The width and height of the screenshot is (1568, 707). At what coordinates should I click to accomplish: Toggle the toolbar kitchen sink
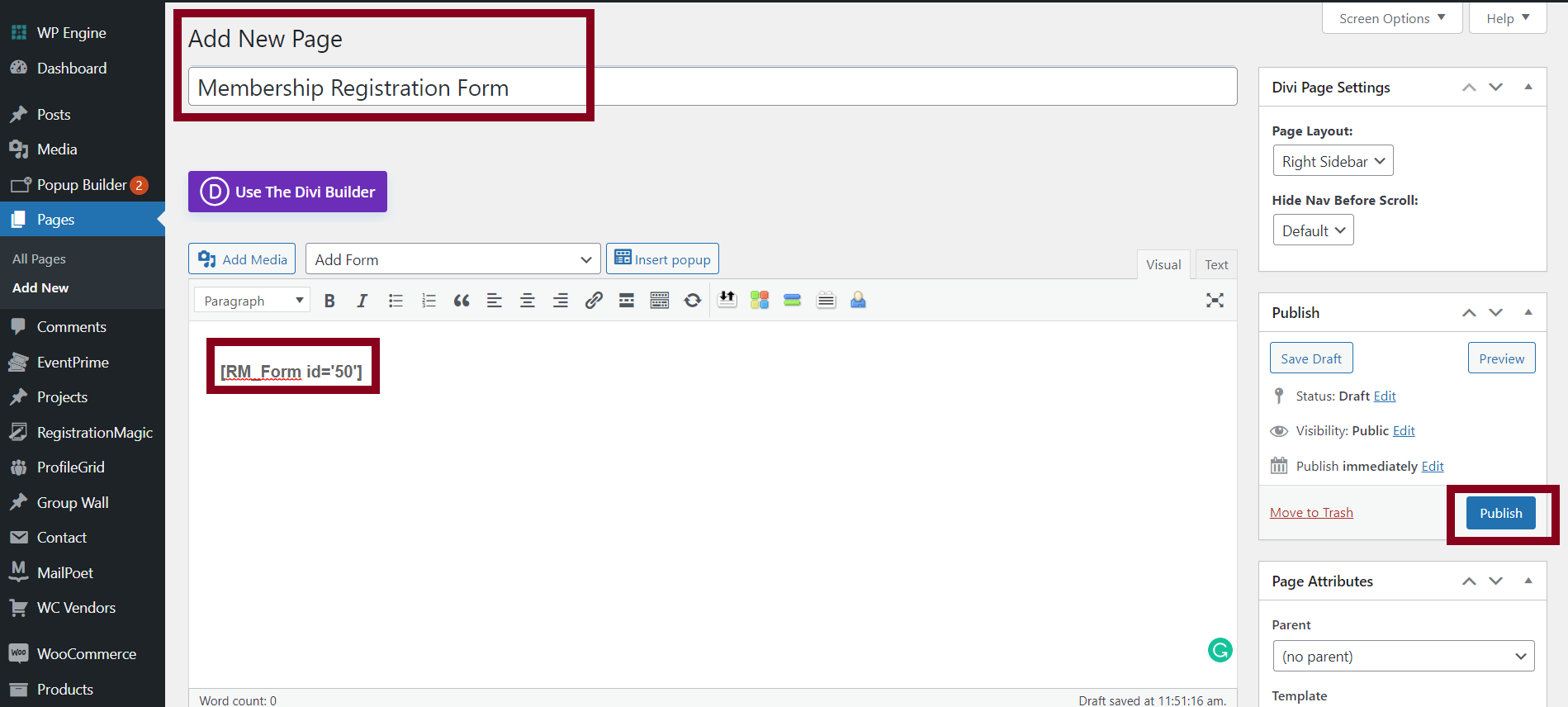[659, 301]
